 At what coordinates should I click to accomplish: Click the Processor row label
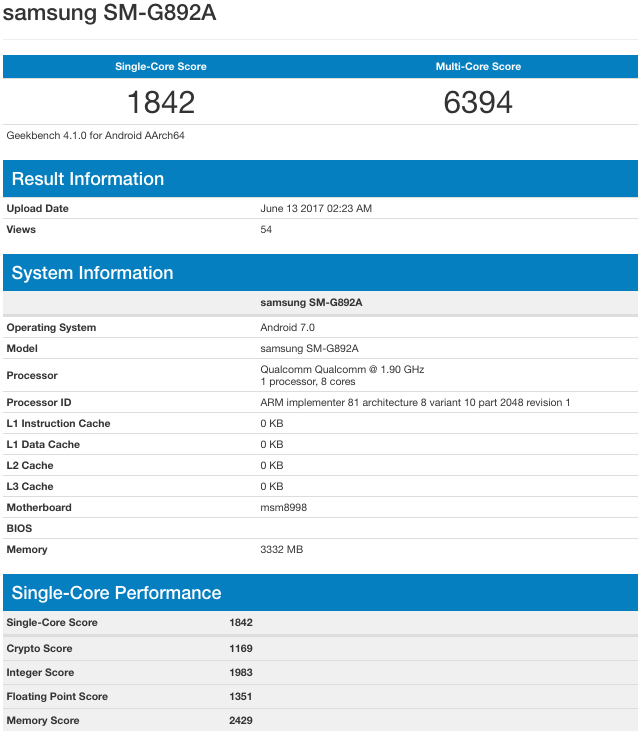[32, 375]
